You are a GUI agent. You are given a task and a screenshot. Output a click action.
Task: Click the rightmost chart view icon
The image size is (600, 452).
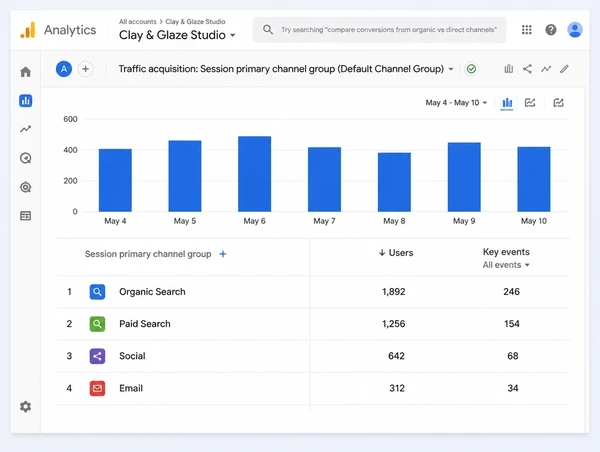click(x=559, y=103)
